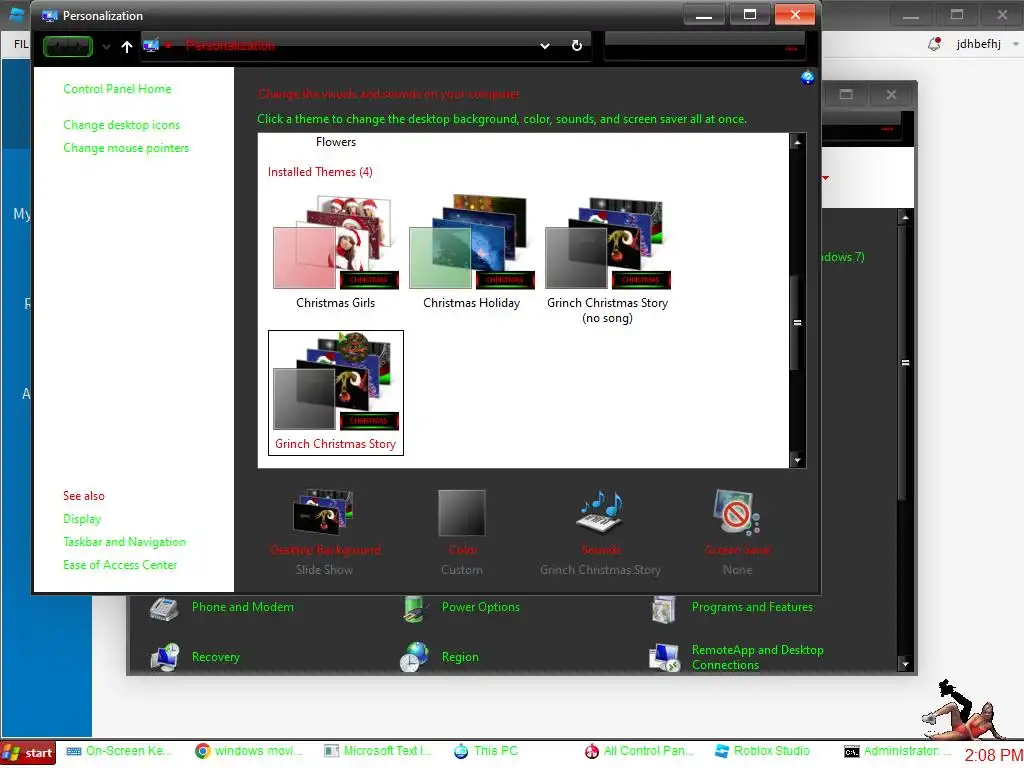Click the notification bell icon in background window
1024x768 pixels.
tap(935, 44)
